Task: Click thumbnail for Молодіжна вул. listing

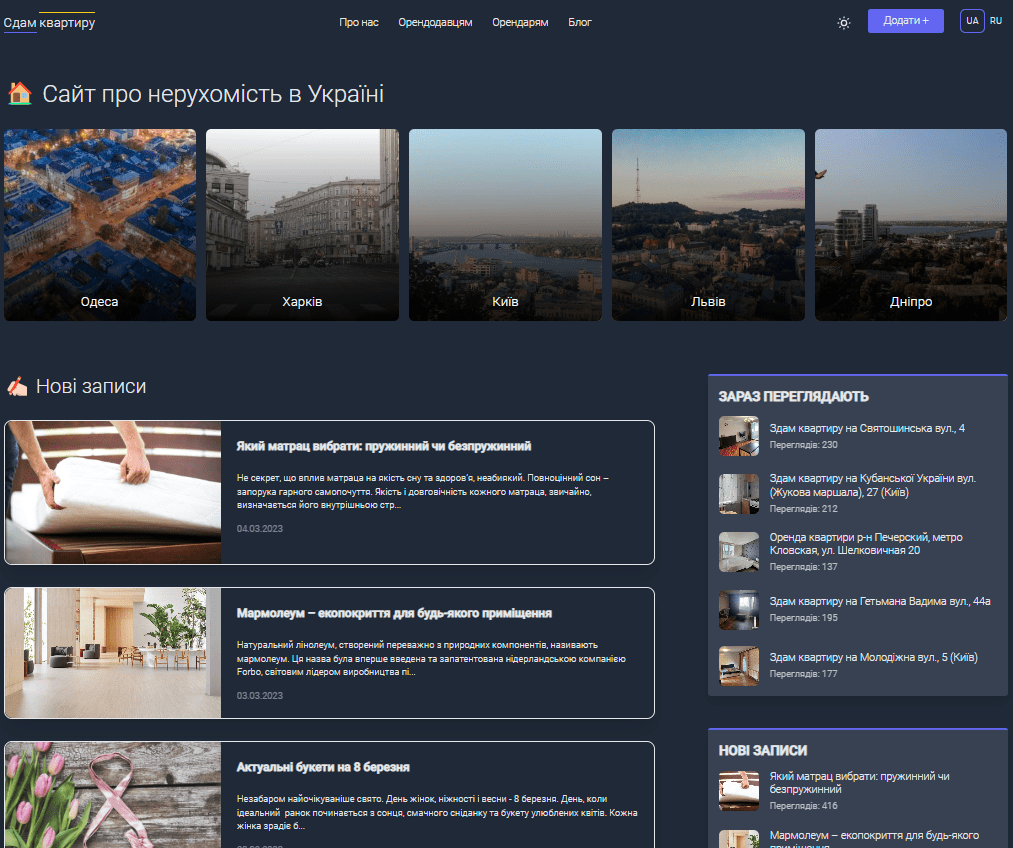Action: point(738,666)
